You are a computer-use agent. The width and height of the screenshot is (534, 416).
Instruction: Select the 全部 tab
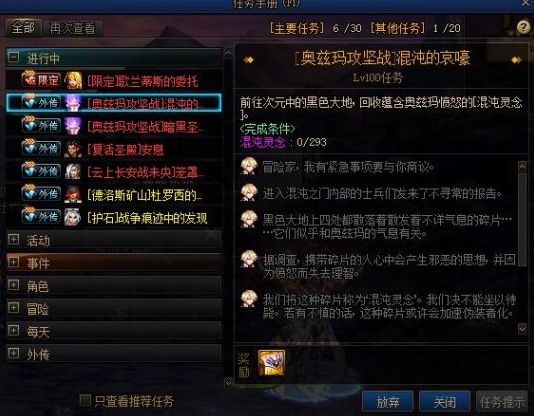(x=23, y=27)
